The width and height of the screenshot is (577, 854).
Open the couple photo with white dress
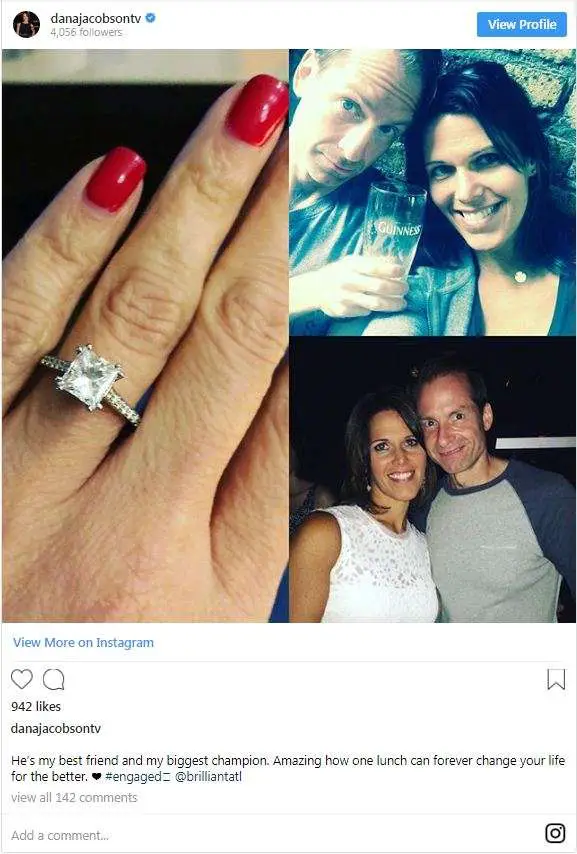[x=432, y=479]
